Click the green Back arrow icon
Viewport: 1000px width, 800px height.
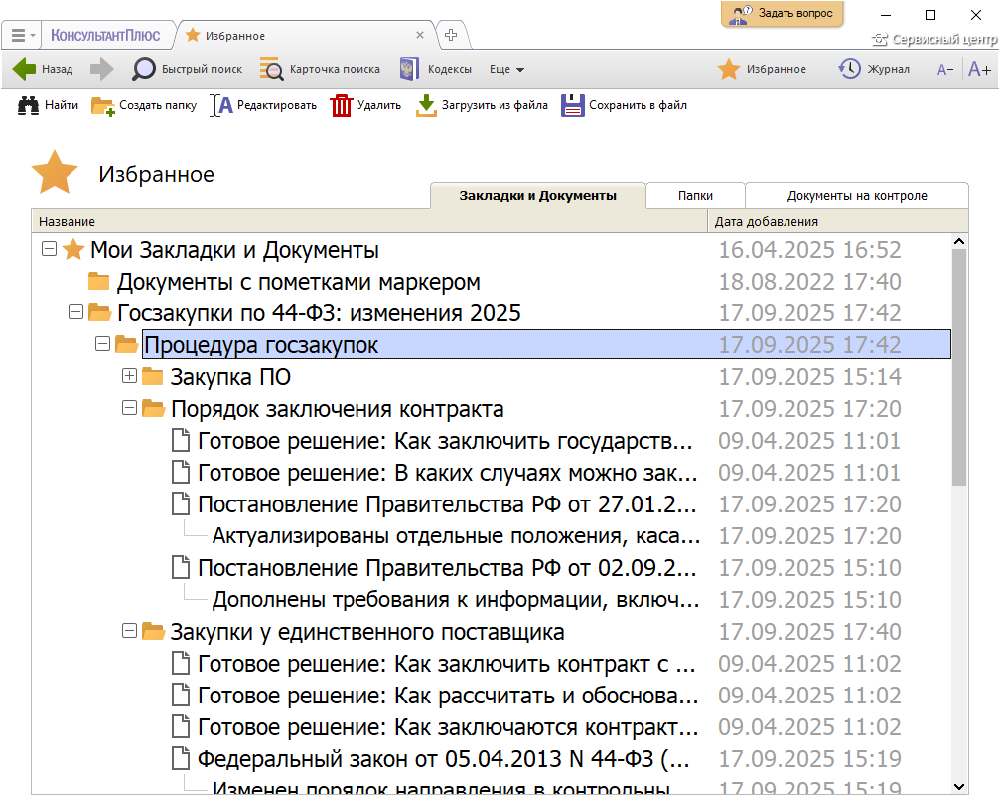pyautogui.click(x=24, y=69)
